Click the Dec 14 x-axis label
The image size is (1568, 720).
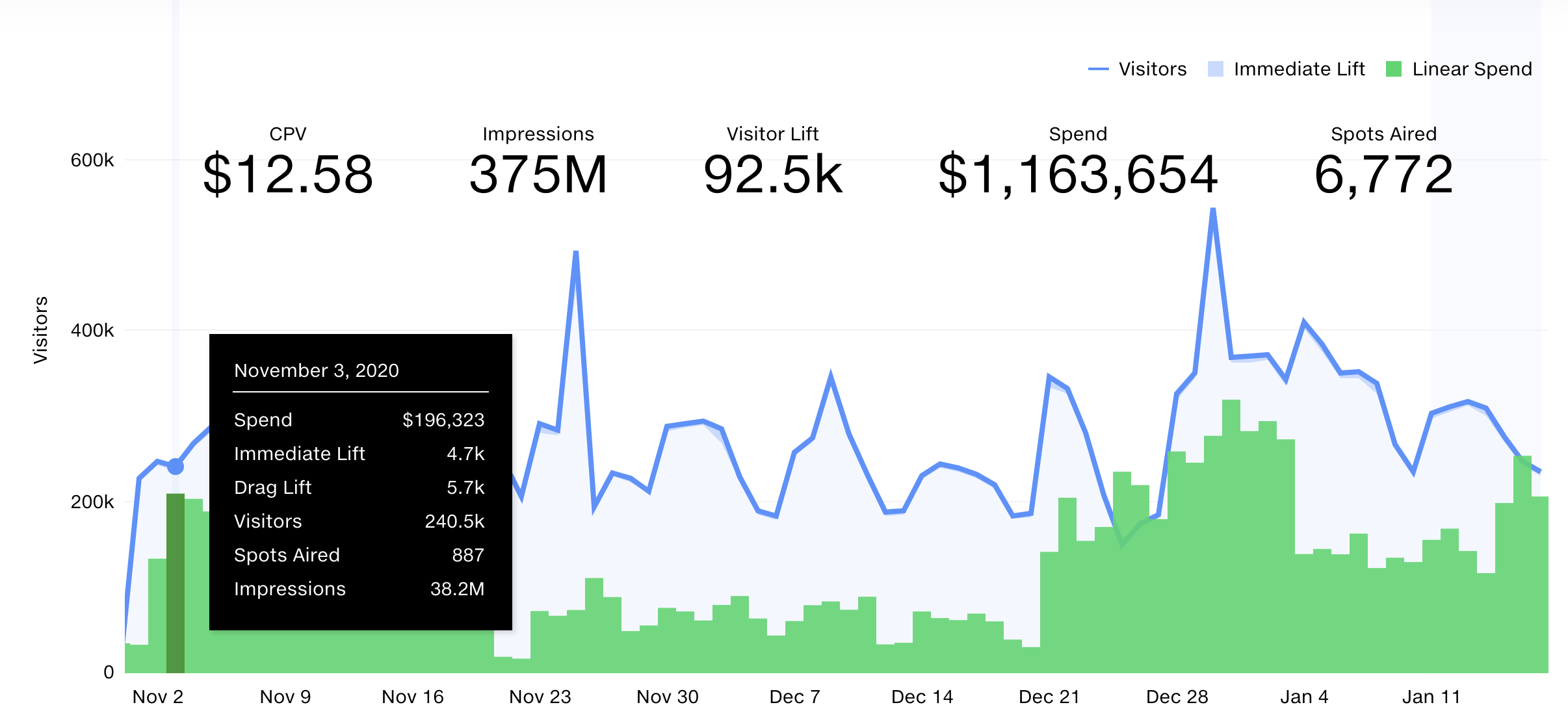coord(922,697)
